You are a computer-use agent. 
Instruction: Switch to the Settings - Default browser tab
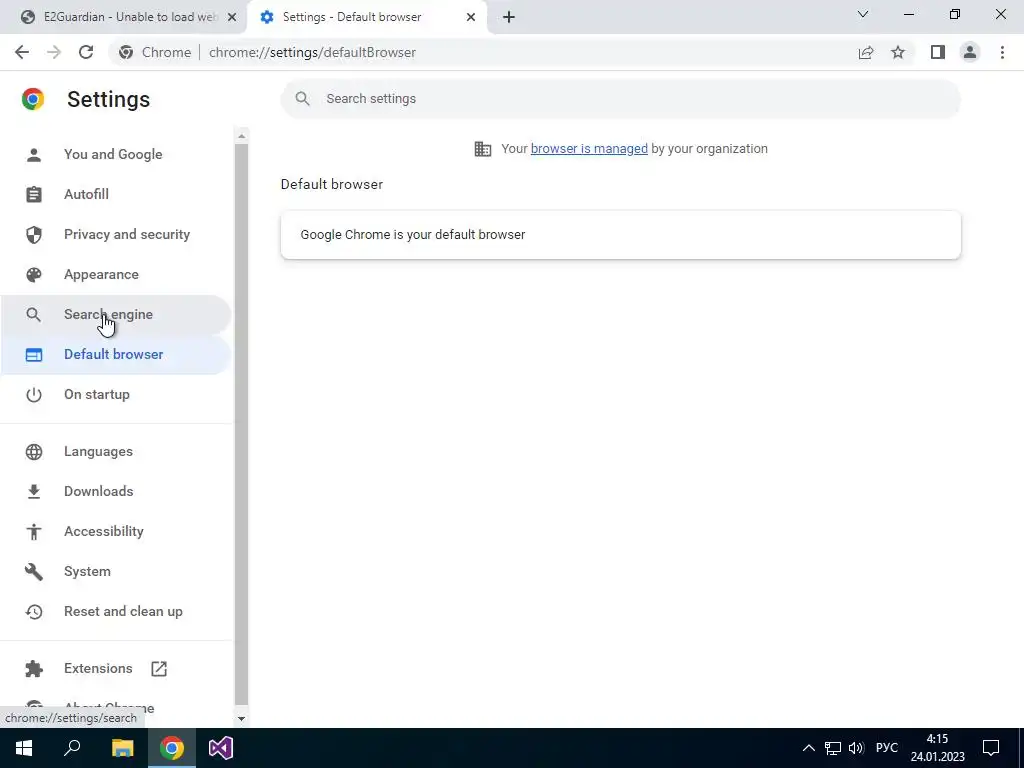click(366, 17)
